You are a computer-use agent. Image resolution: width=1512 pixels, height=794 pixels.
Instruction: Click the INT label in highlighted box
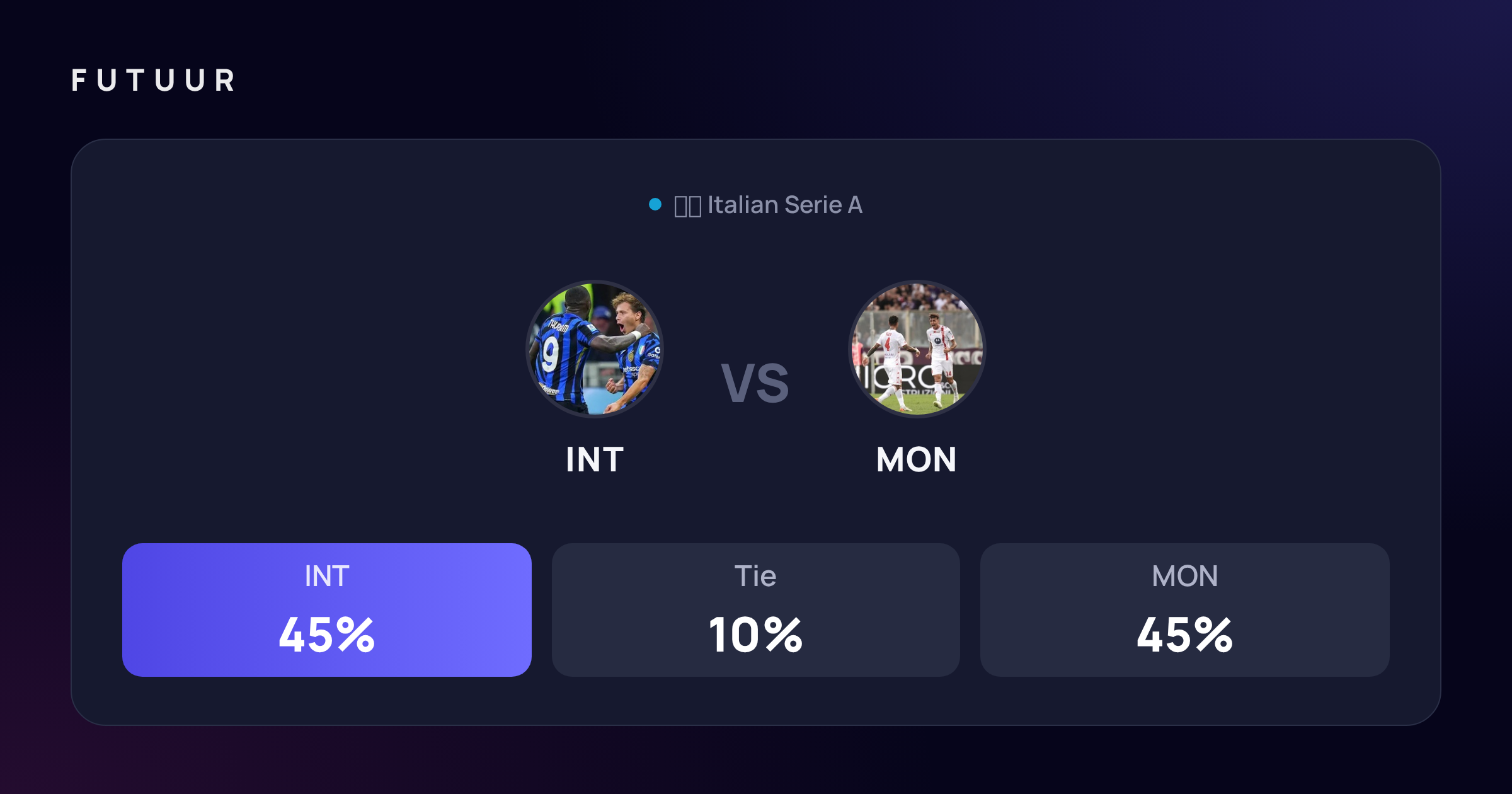pos(327,576)
